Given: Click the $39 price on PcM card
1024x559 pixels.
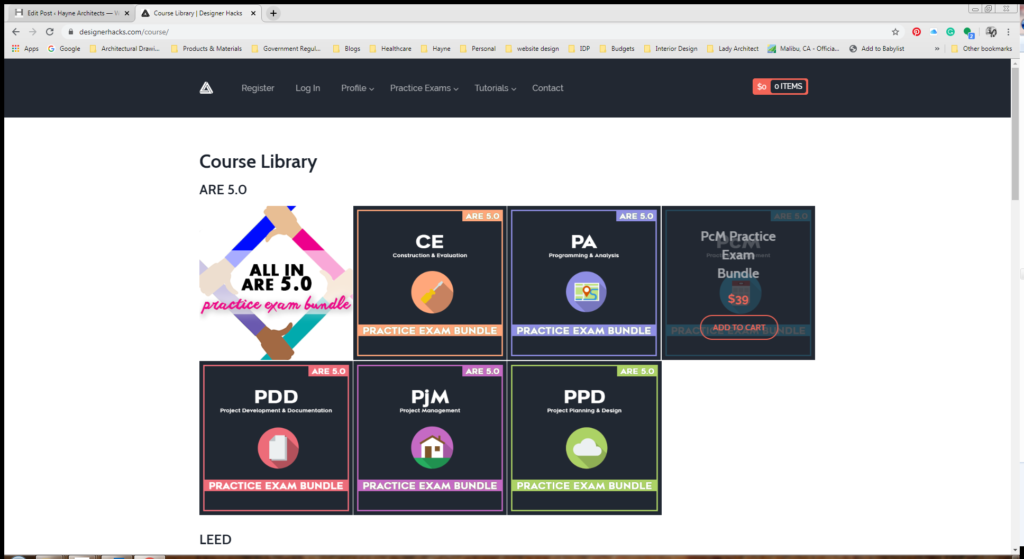Looking at the screenshot, I should point(738,300).
